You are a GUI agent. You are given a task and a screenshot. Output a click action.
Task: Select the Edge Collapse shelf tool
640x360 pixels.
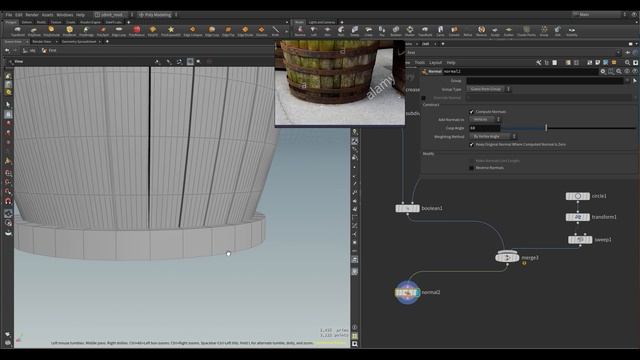[193, 31]
